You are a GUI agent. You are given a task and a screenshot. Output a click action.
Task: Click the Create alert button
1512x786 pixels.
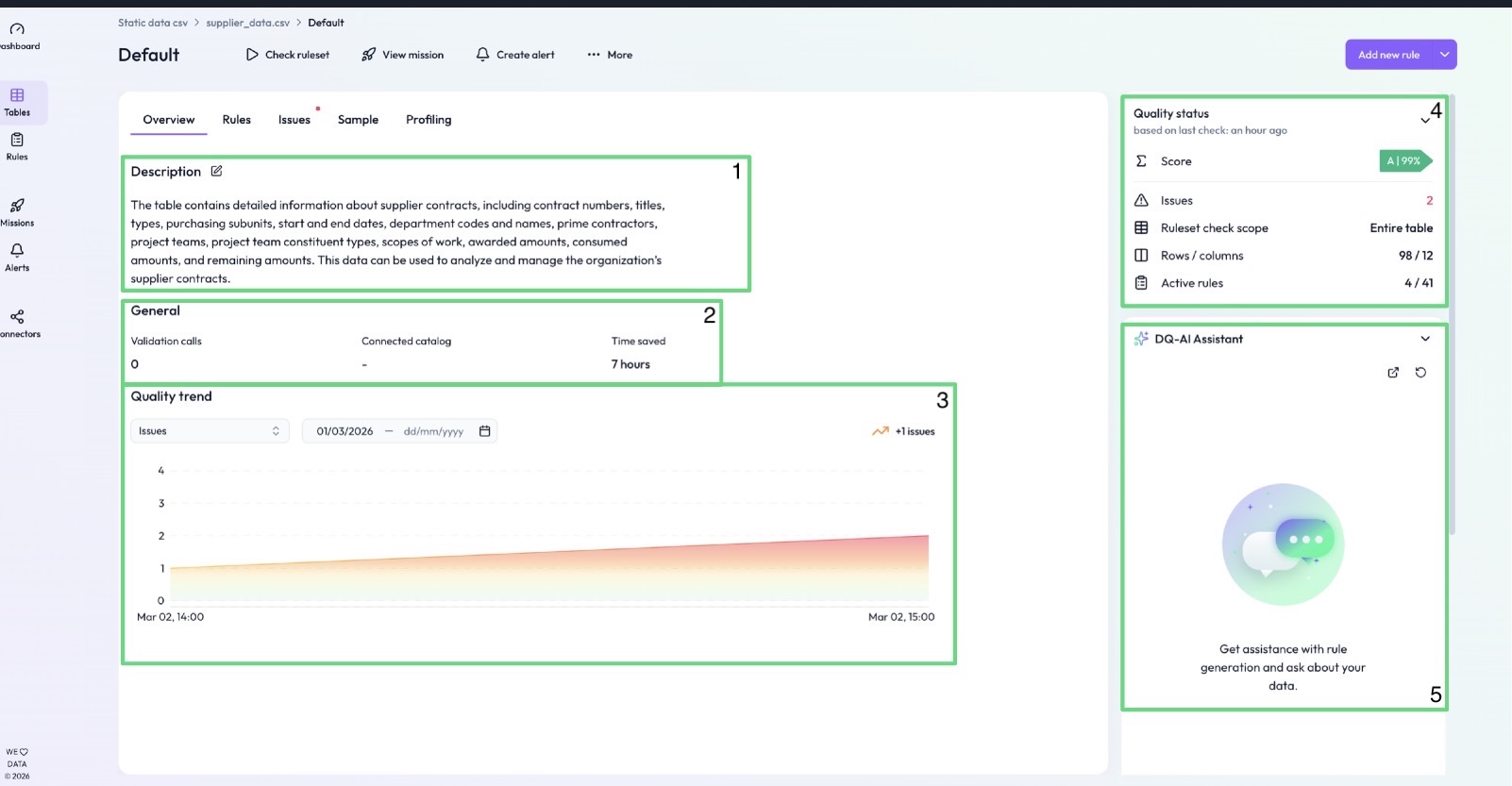tap(515, 55)
